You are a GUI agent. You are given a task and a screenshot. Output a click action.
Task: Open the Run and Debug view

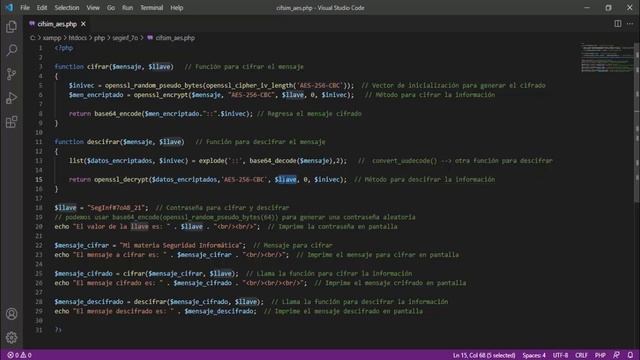pyautogui.click(x=11, y=98)
